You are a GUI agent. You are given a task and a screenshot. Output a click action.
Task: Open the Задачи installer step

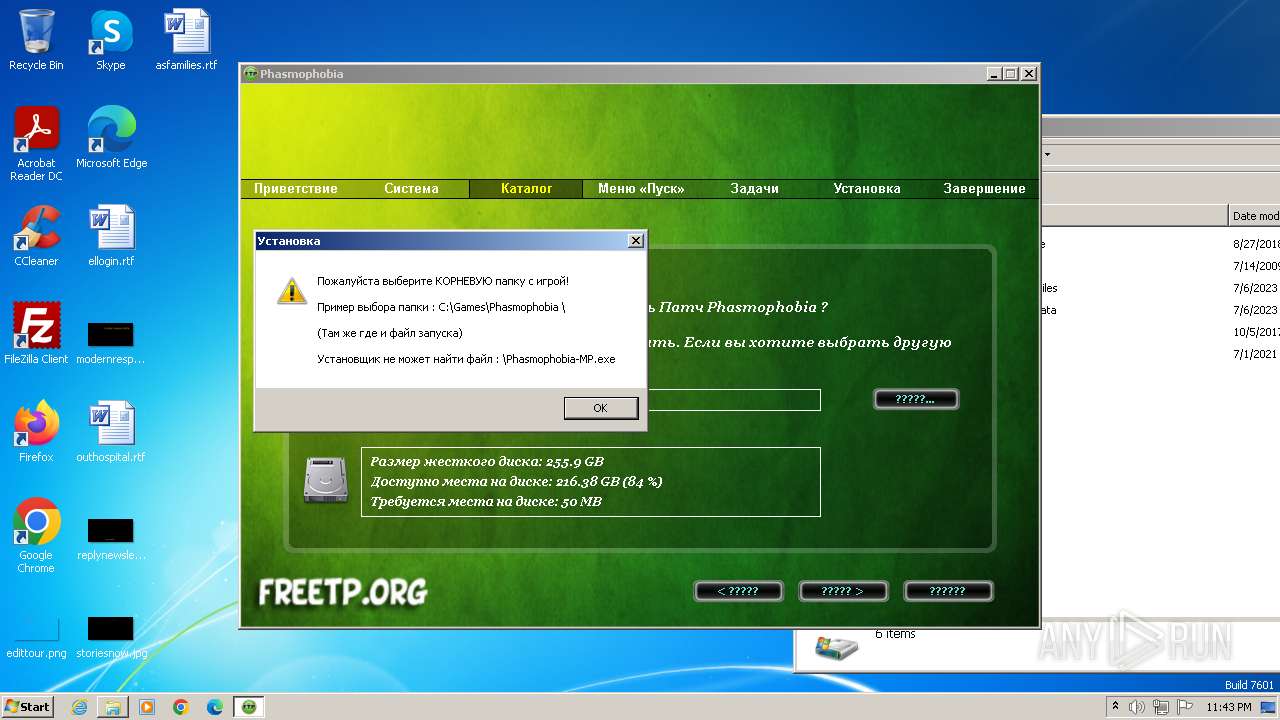pyautogui.click(x=754, y=188)
